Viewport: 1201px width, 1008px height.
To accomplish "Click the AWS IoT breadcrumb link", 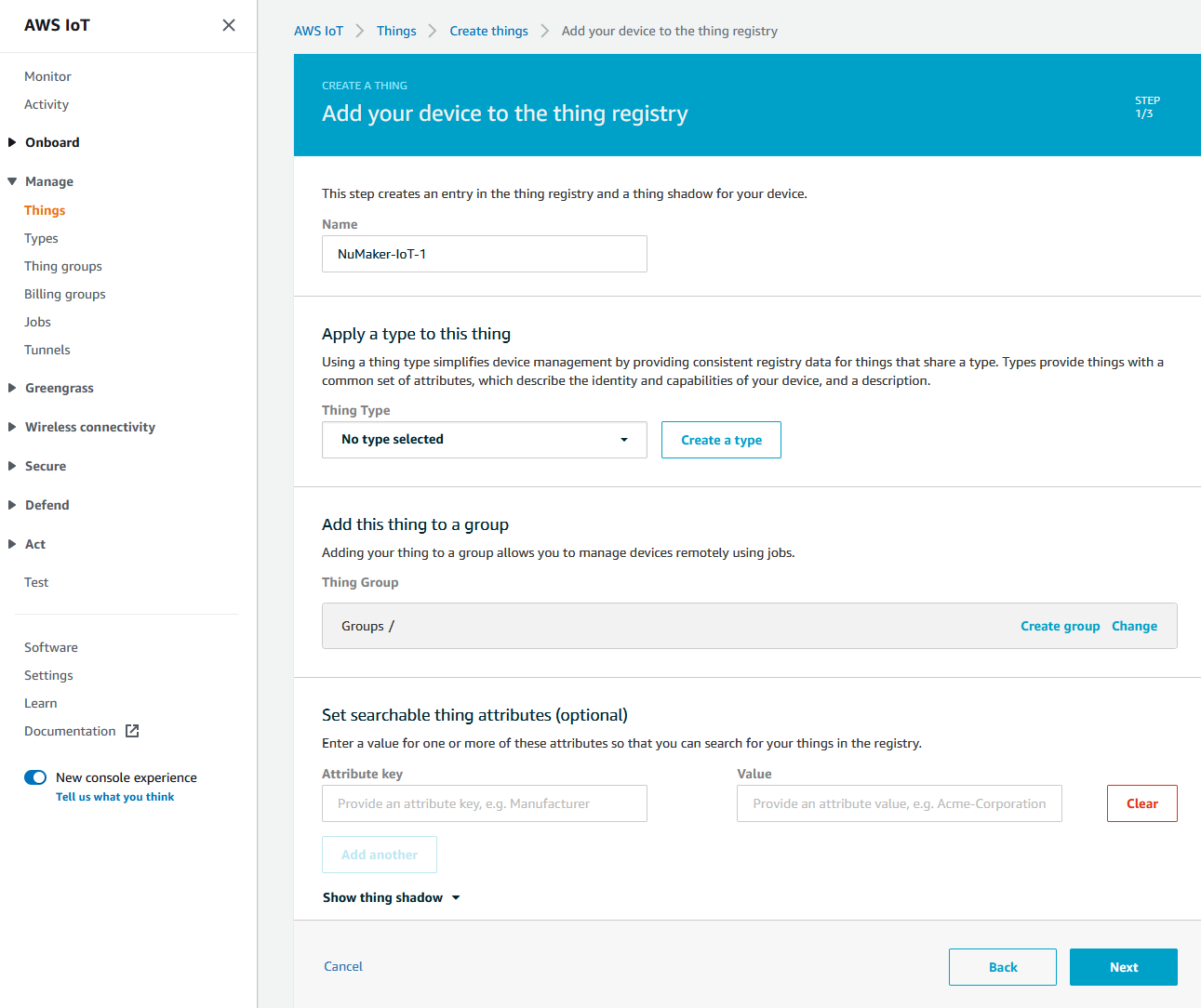I will coord(318,31).
